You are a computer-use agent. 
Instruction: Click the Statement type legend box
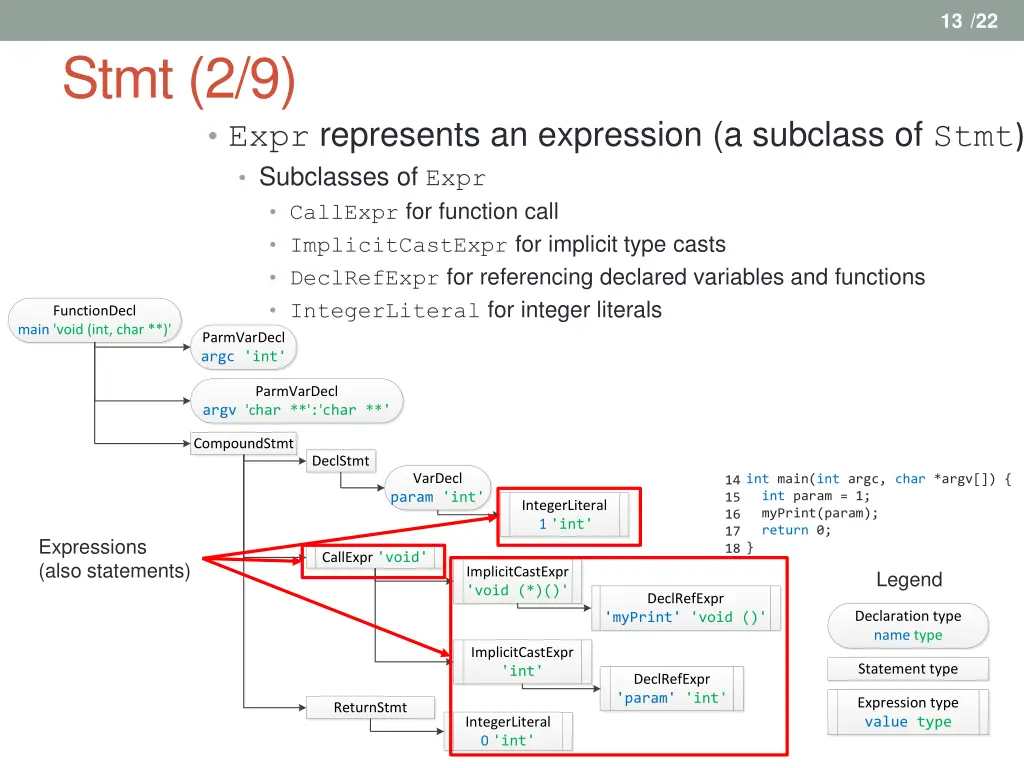908,669
